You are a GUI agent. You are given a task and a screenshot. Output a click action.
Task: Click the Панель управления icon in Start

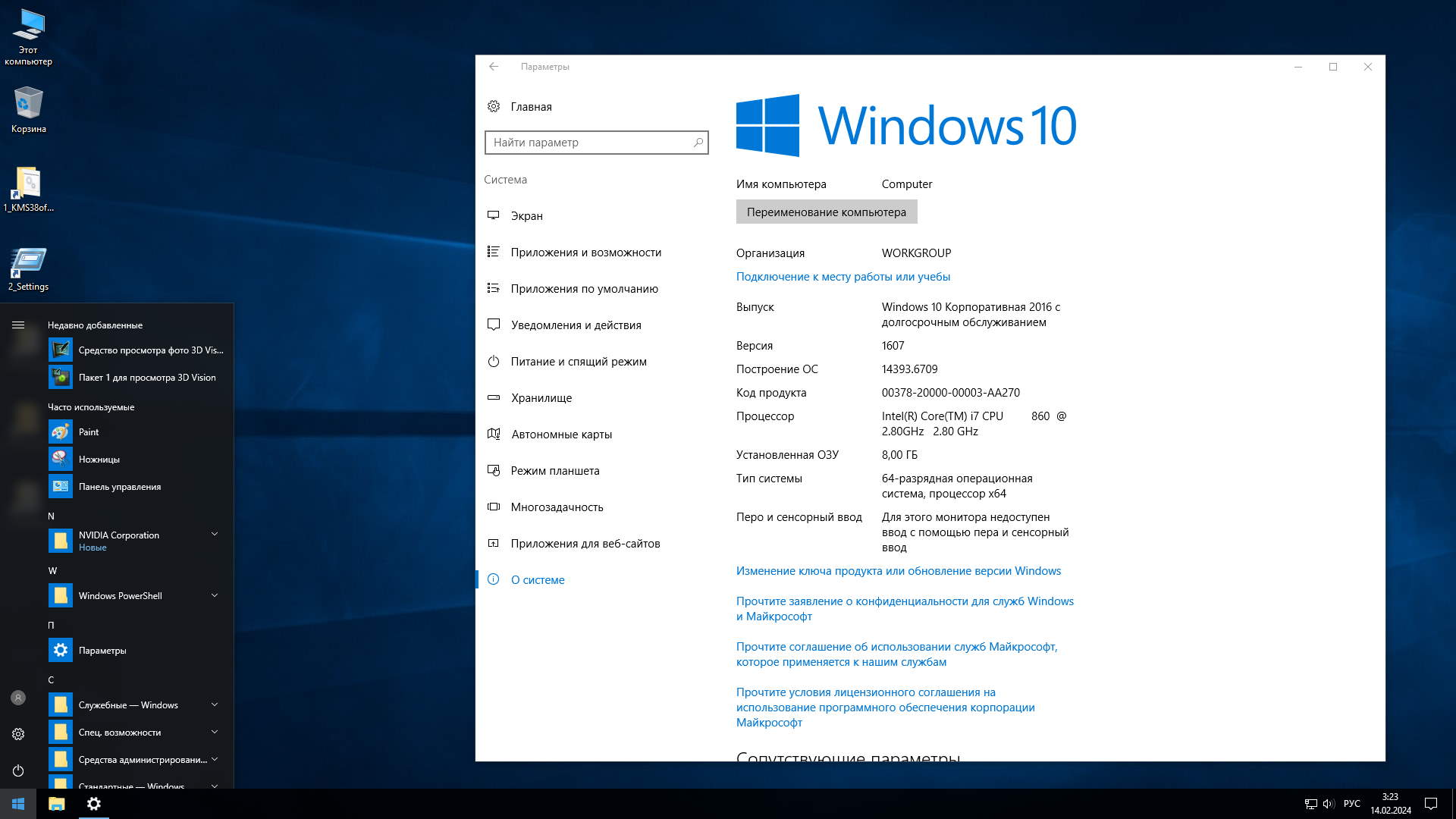pos(61,487)
